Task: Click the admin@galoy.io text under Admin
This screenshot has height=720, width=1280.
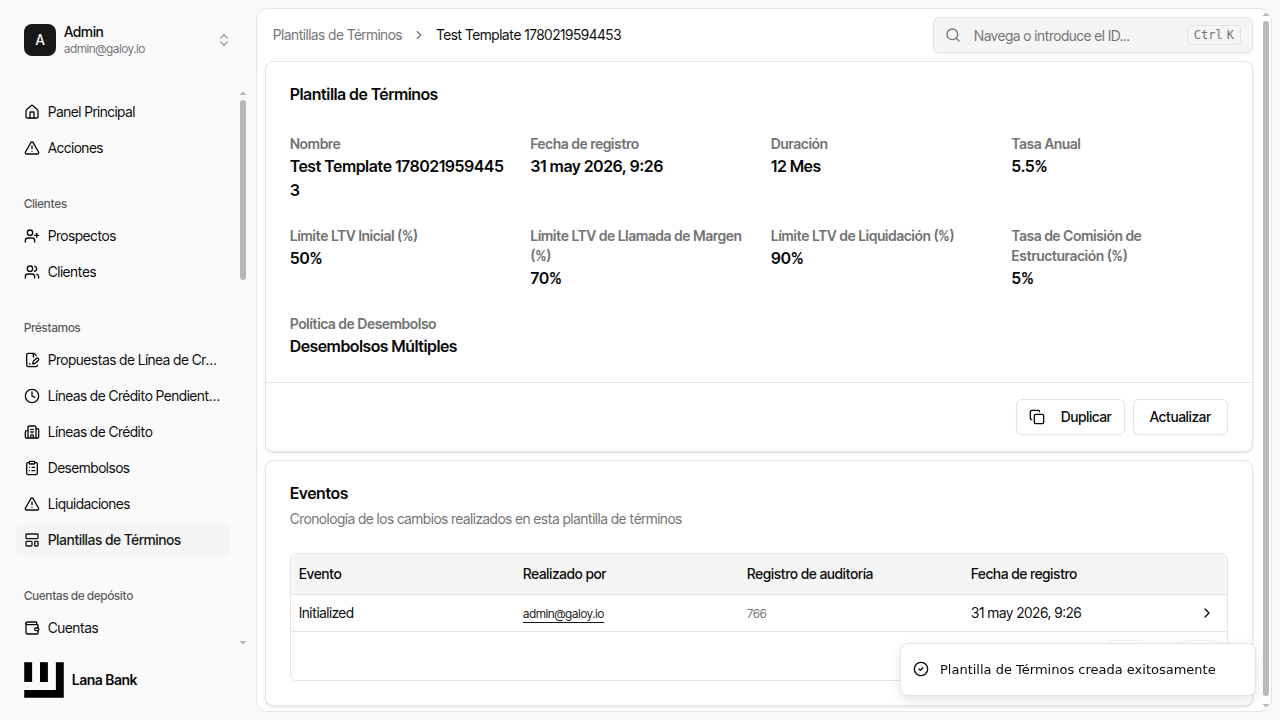Action: point(105,49)
